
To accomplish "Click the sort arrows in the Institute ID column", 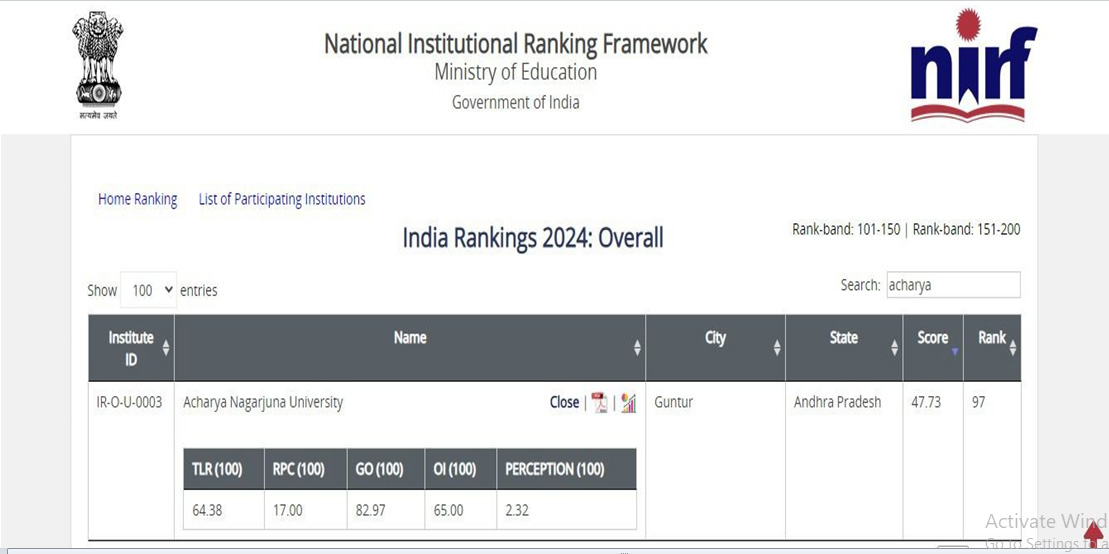I will coord(166,348).
